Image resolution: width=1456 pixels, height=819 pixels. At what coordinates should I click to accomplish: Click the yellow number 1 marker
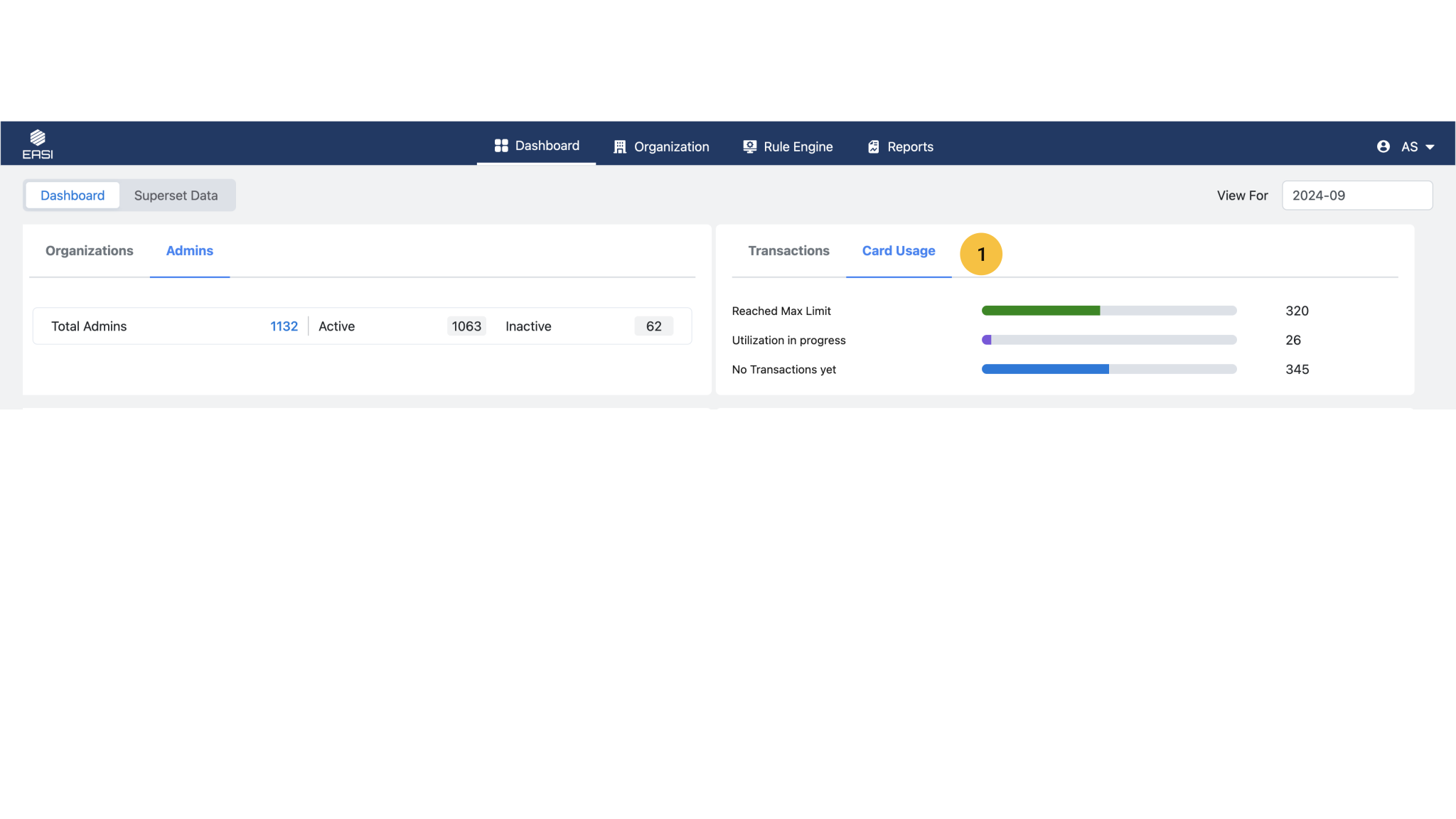point(980,255)
